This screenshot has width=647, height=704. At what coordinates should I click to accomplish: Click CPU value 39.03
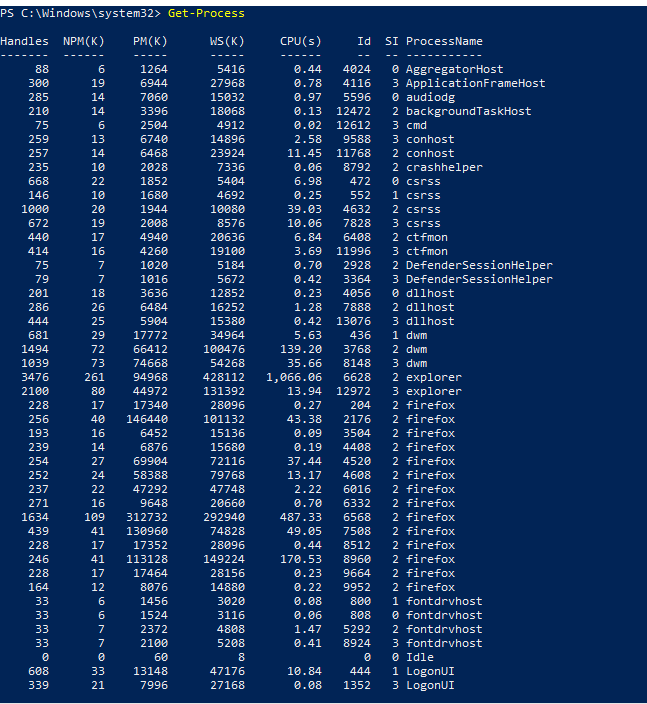(304, 209)
